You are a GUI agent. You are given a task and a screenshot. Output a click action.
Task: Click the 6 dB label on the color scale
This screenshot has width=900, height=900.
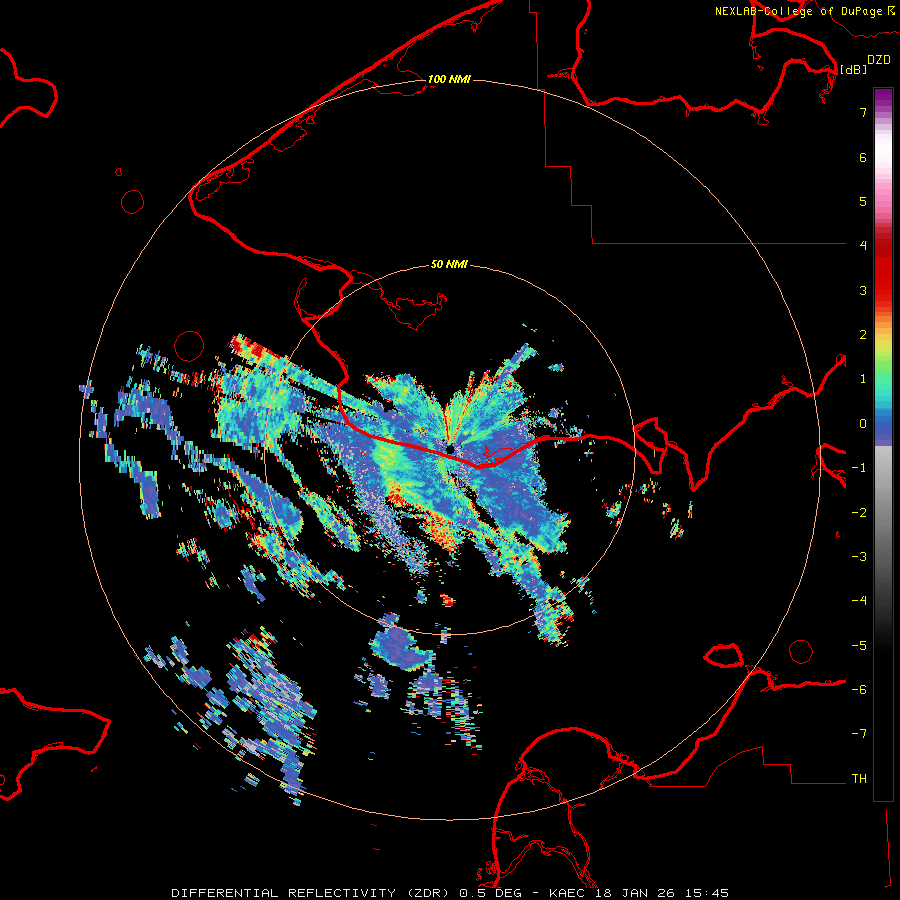[x=863, y=157]
